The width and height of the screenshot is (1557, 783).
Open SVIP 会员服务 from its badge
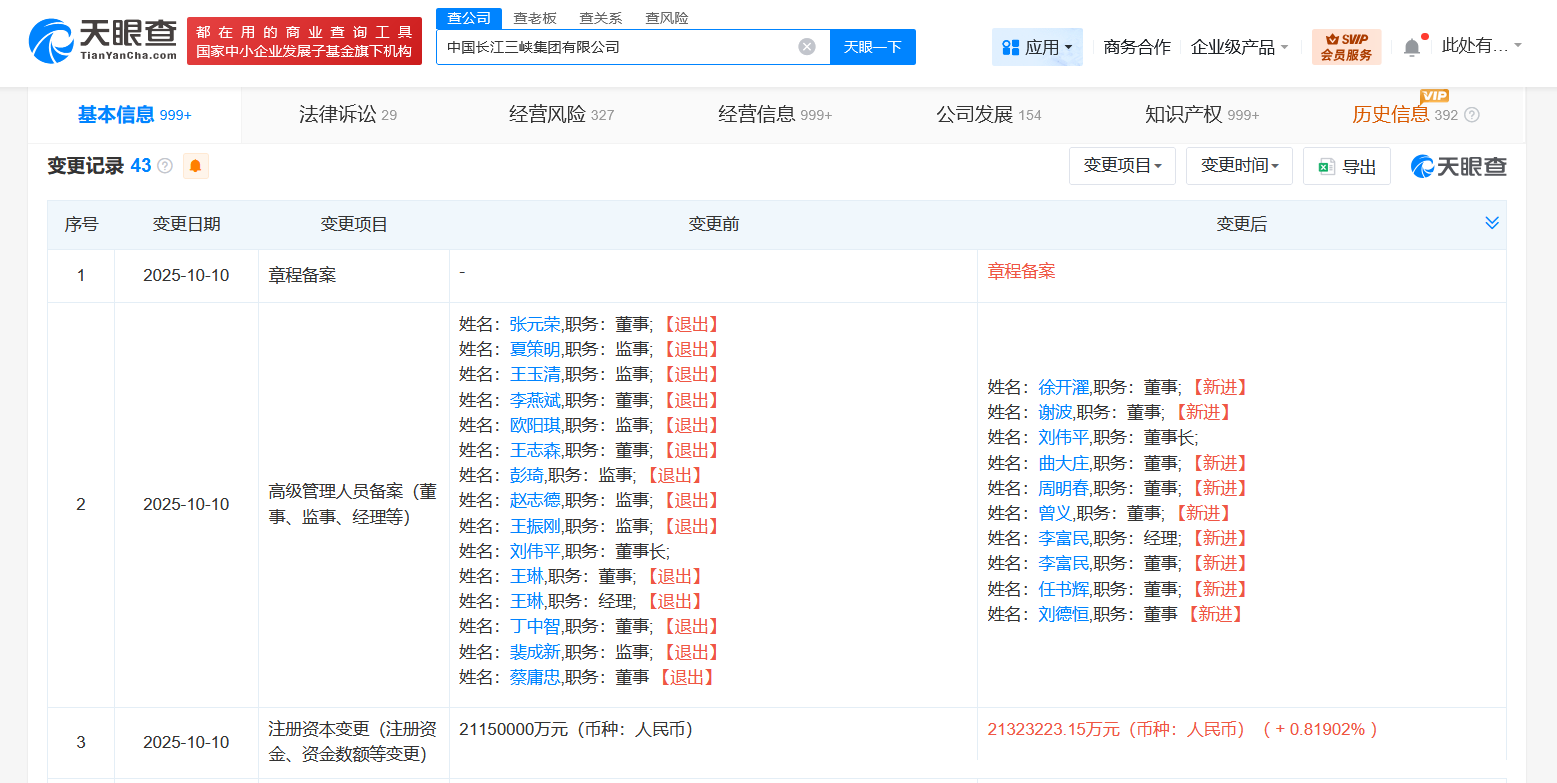click(1345, 46)
